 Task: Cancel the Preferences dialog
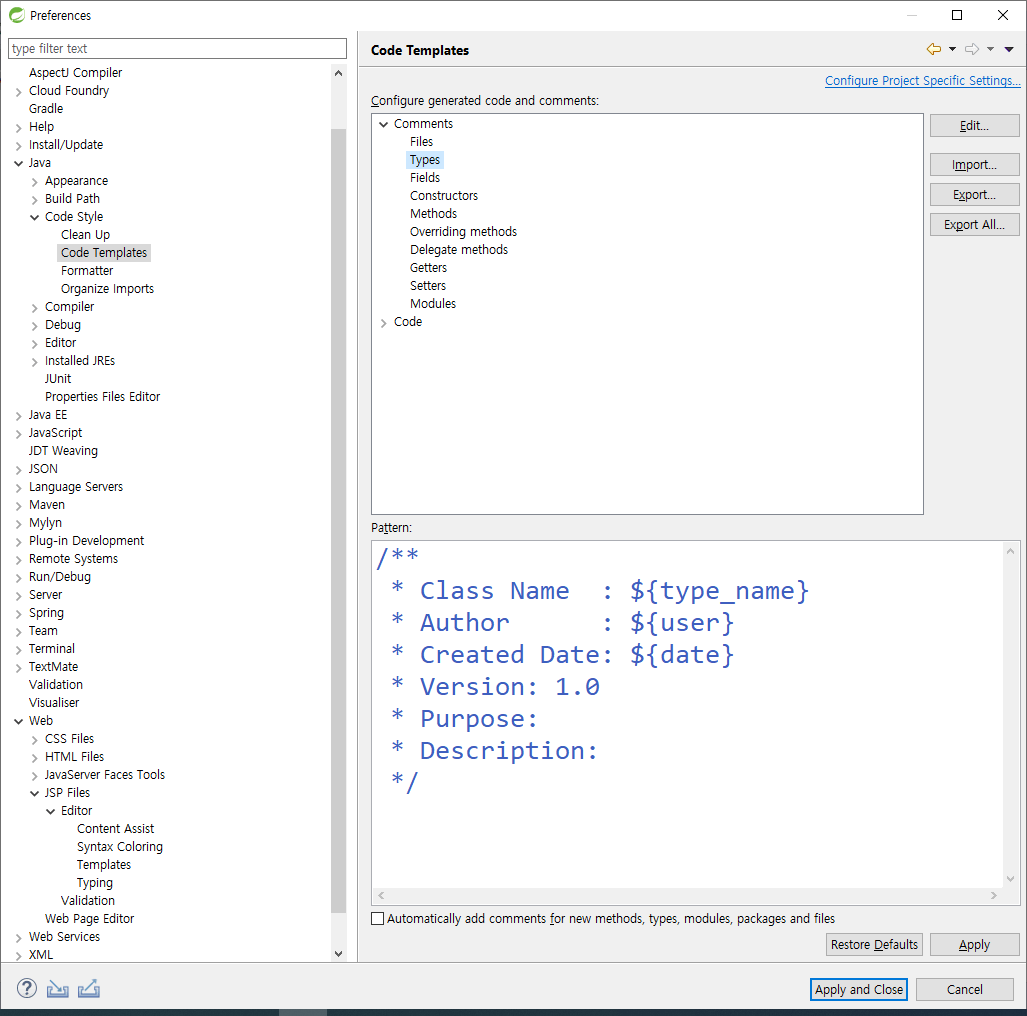coord(964,989)
